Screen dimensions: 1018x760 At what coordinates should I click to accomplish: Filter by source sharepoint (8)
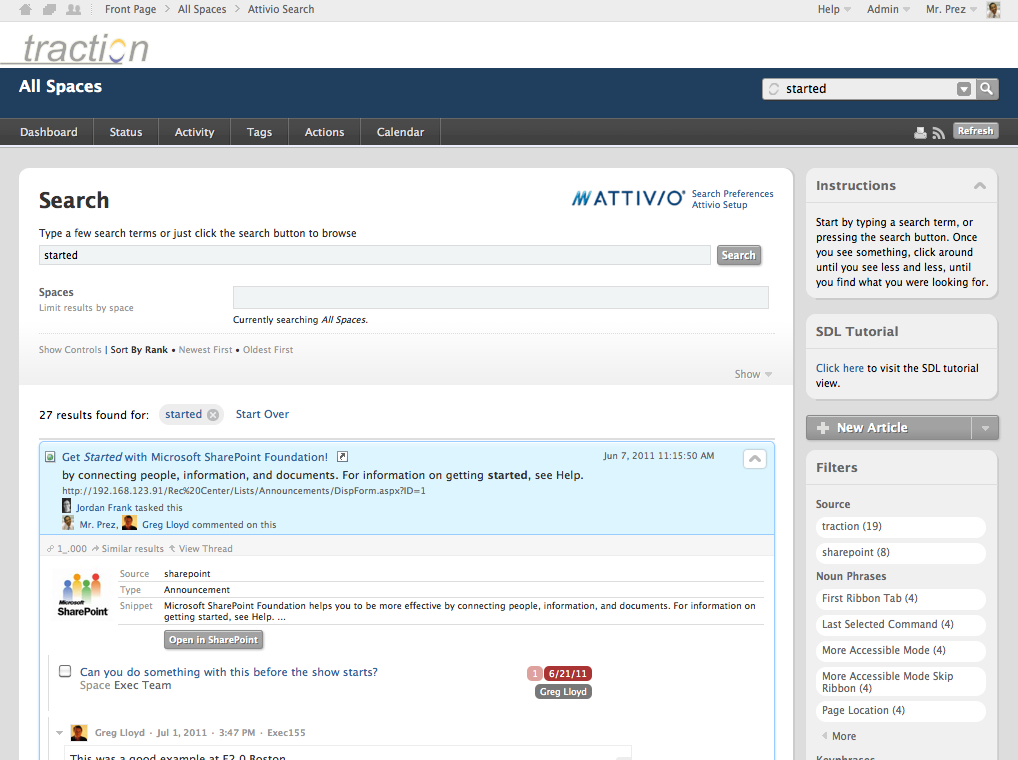pyautogui.click(x=900, y=552)
